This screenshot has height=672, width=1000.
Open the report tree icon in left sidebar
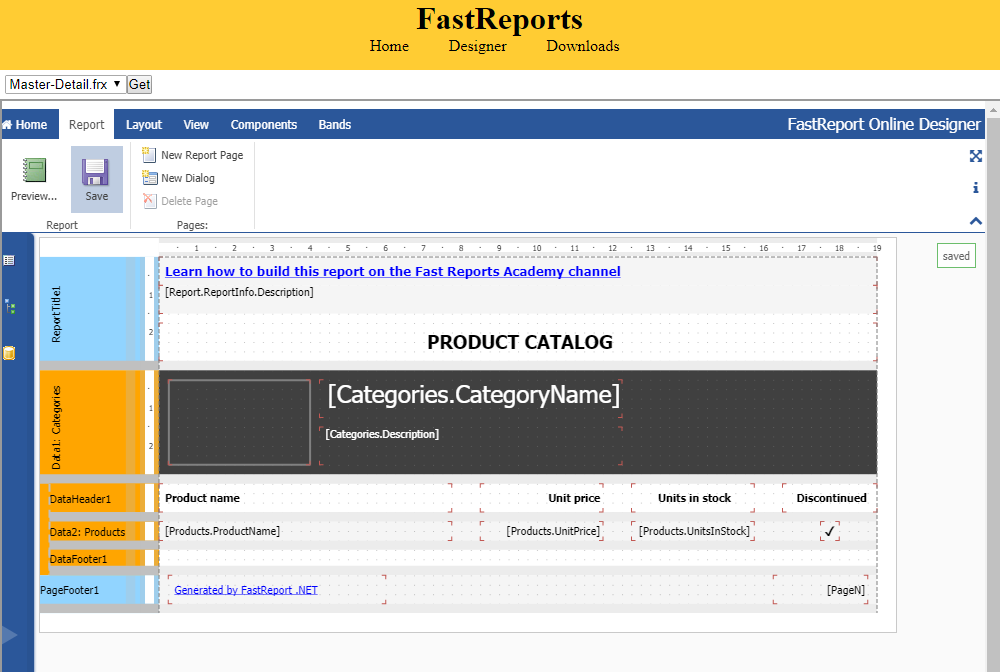10,307
